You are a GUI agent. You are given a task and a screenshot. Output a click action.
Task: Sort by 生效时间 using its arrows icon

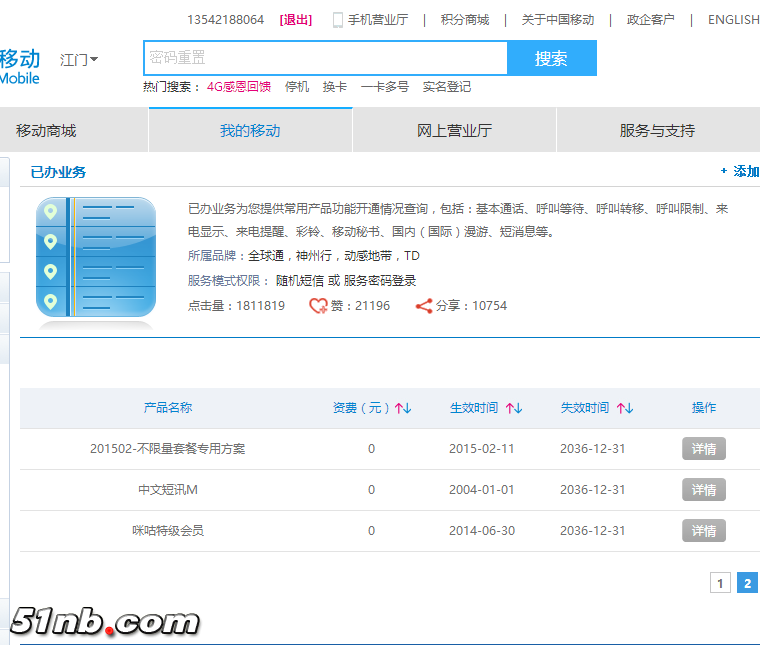[514, 408]
